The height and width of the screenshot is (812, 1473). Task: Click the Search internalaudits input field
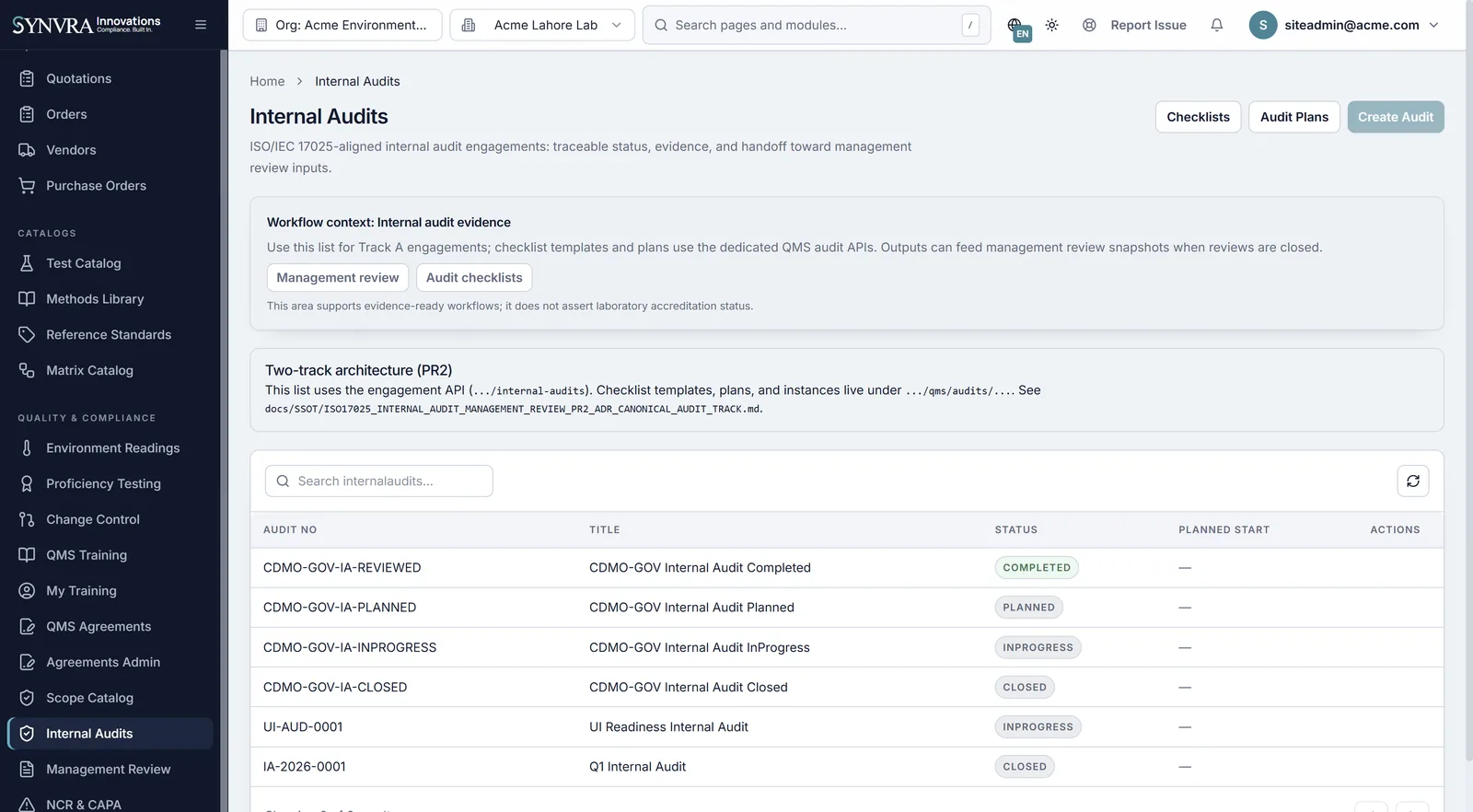[x=379, y=481]
